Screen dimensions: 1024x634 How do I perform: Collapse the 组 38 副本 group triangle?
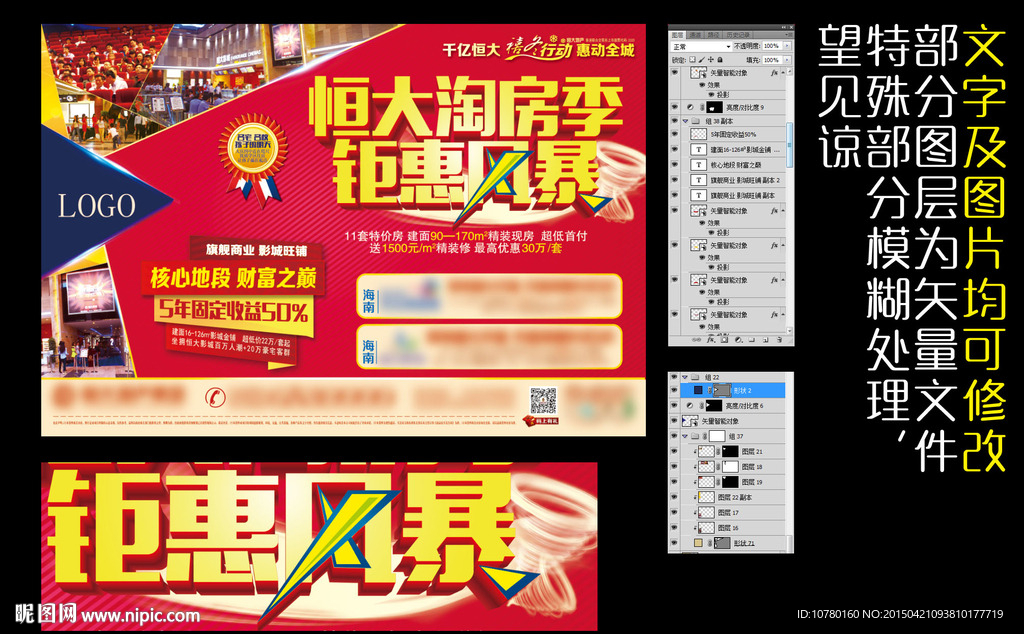(x=685, y=121)
